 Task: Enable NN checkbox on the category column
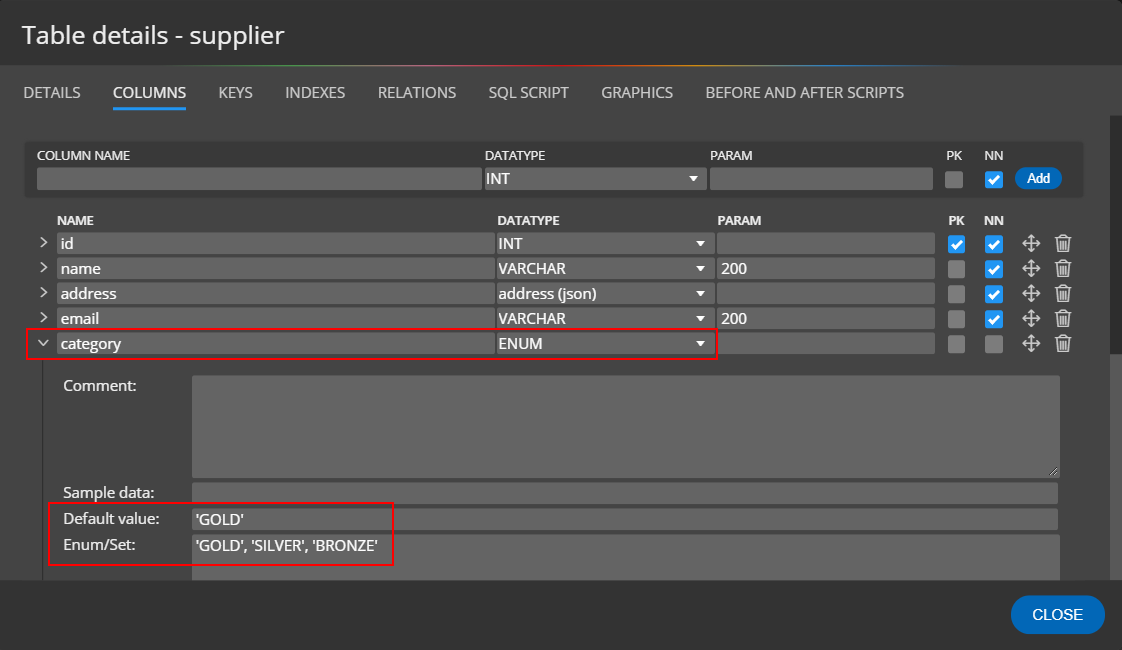pos(993,343)
